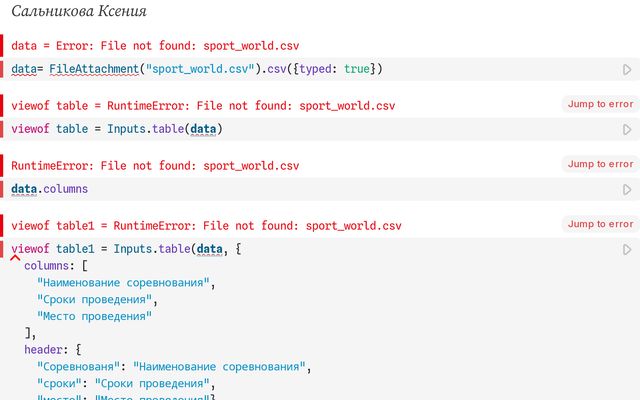Screen dimensions: 640x400
Task: Click the red caret syntax marker under viewof
Action: (x=15, y=258)
